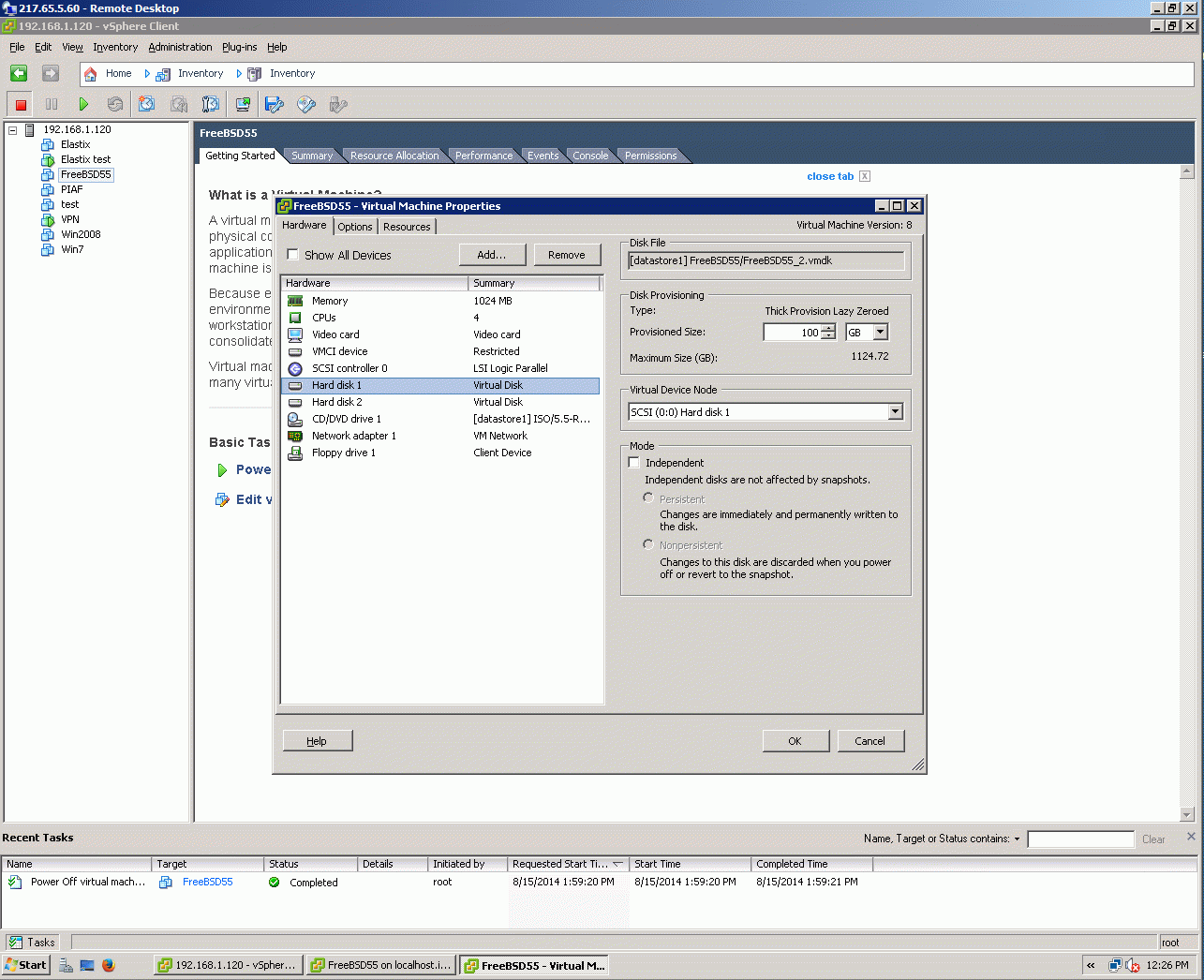Select SCSI controller 0 in hardware list
Screen dimensions: 1204x980
pyautogui.click(x=440, y=368)
